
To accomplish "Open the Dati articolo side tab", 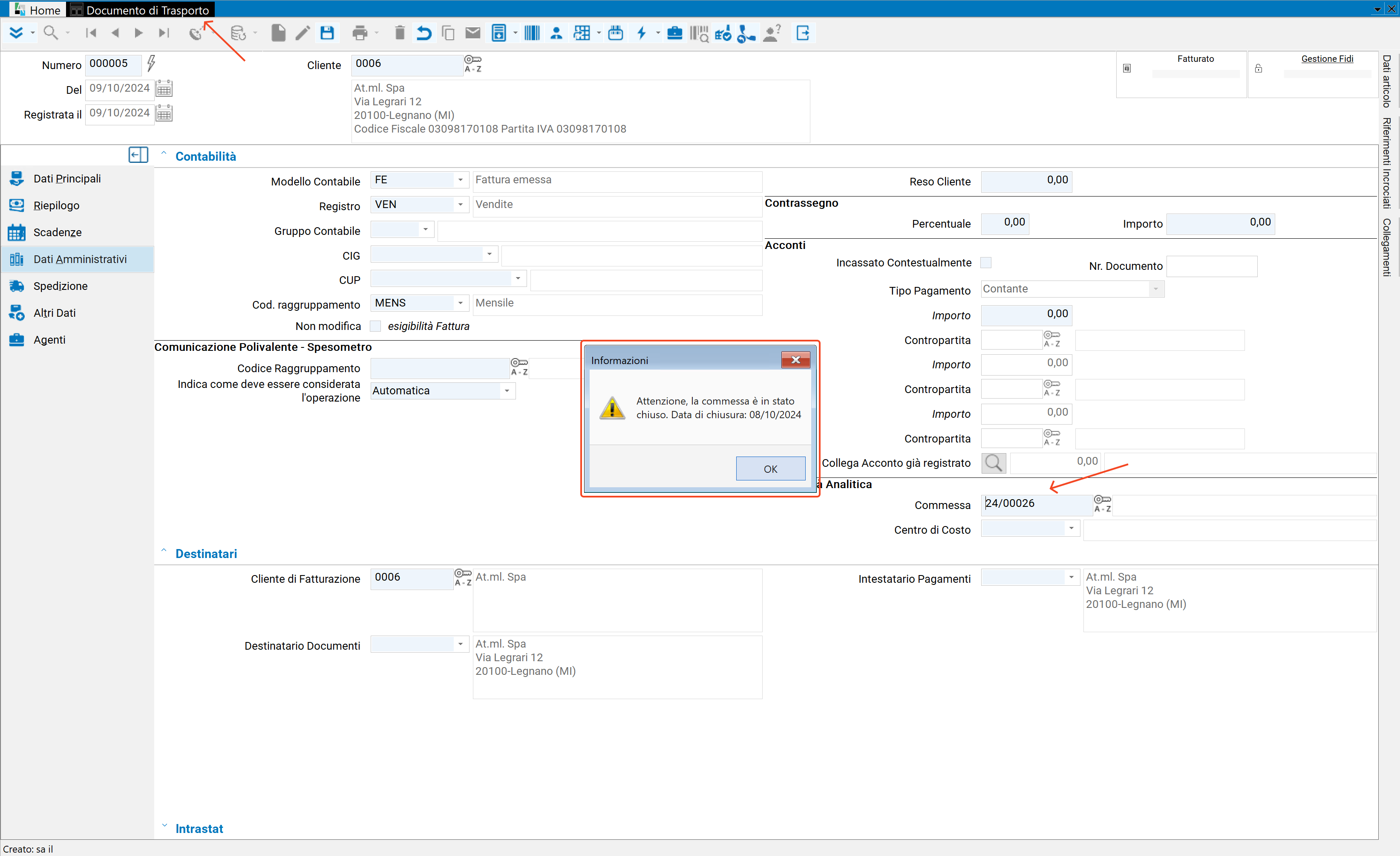I will tap(1386, 81).
